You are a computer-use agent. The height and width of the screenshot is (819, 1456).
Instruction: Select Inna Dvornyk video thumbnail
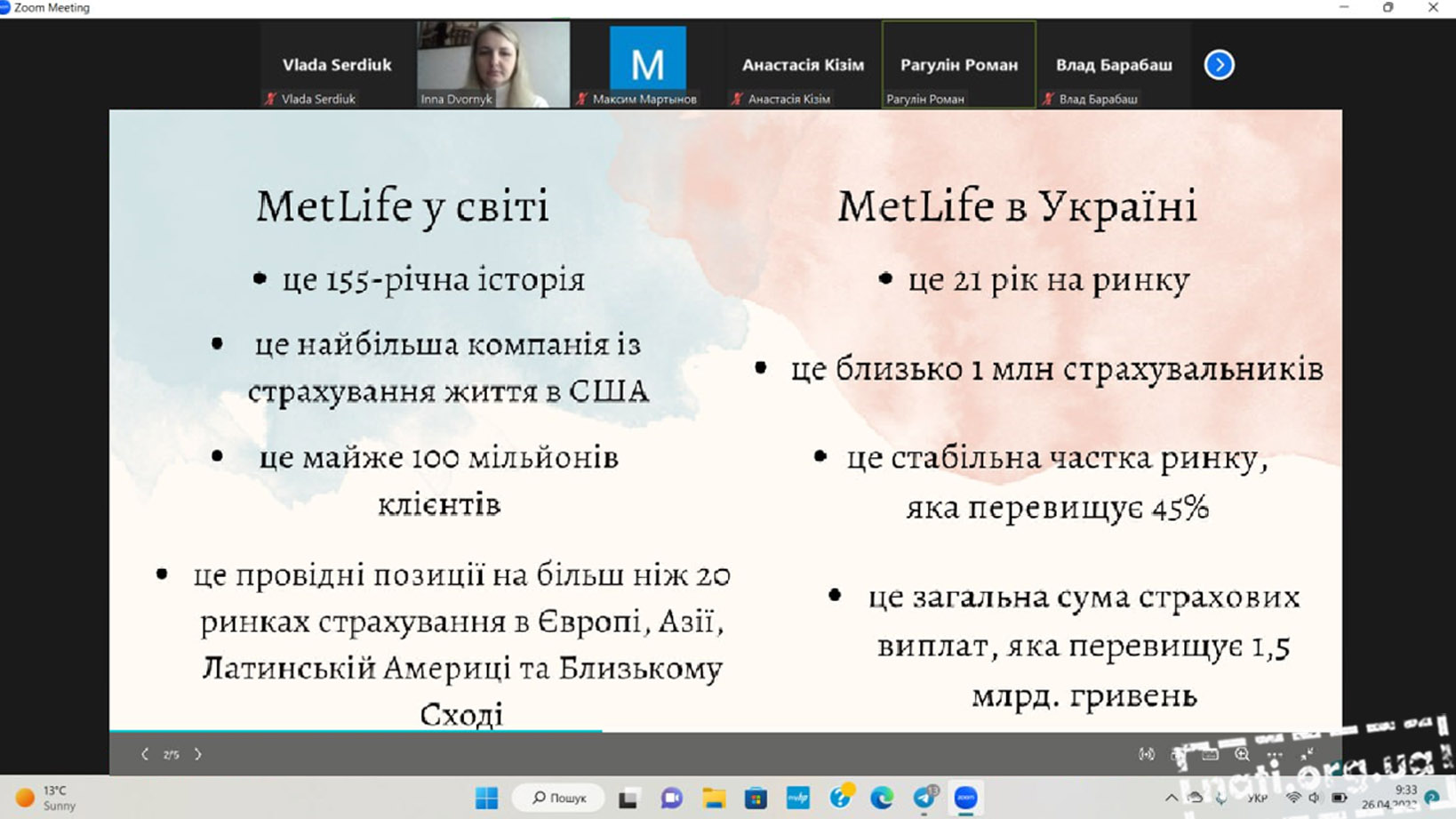coord(493,64)
